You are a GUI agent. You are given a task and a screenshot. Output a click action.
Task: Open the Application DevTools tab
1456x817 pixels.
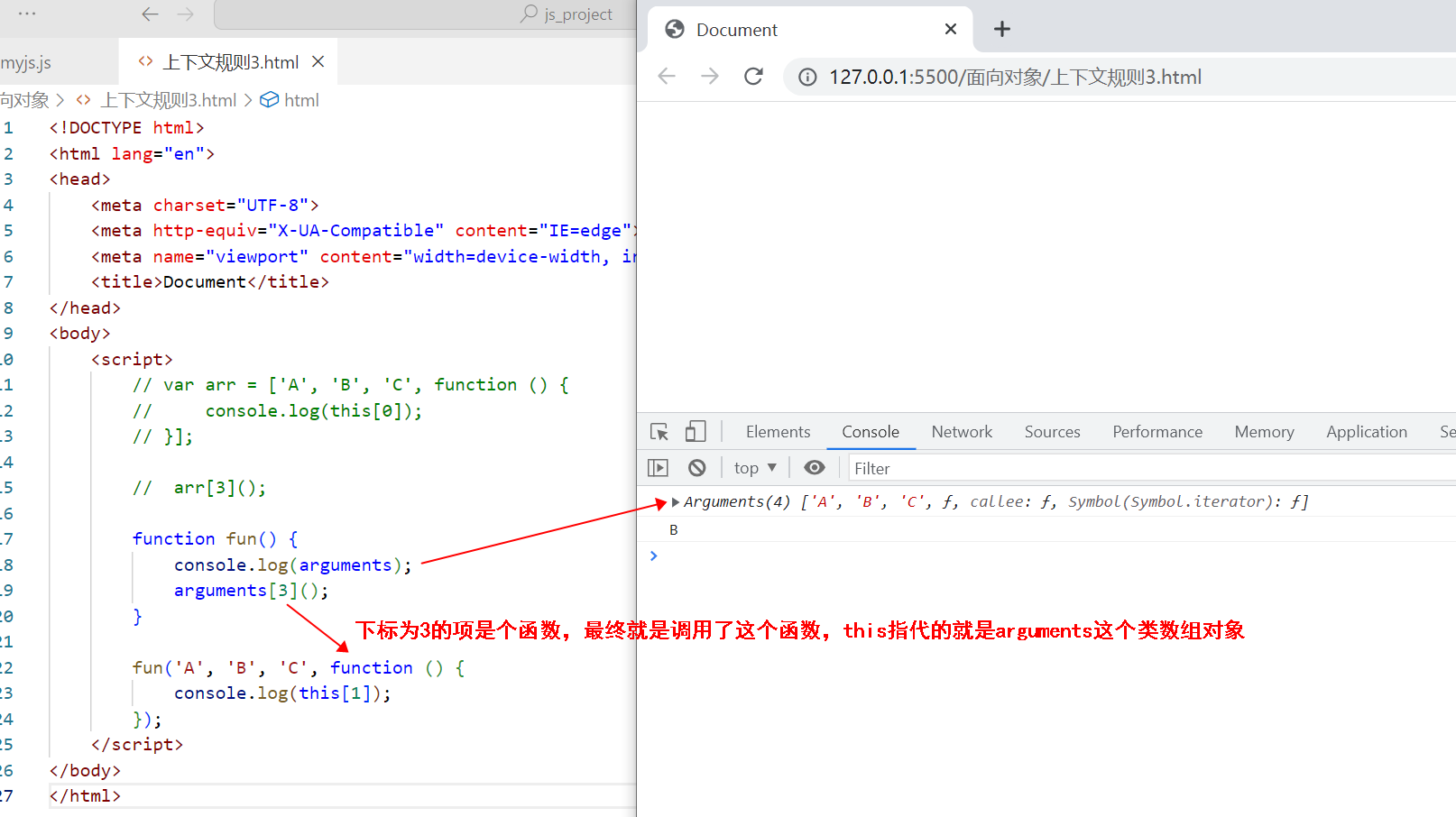(x=1367, y=432)
